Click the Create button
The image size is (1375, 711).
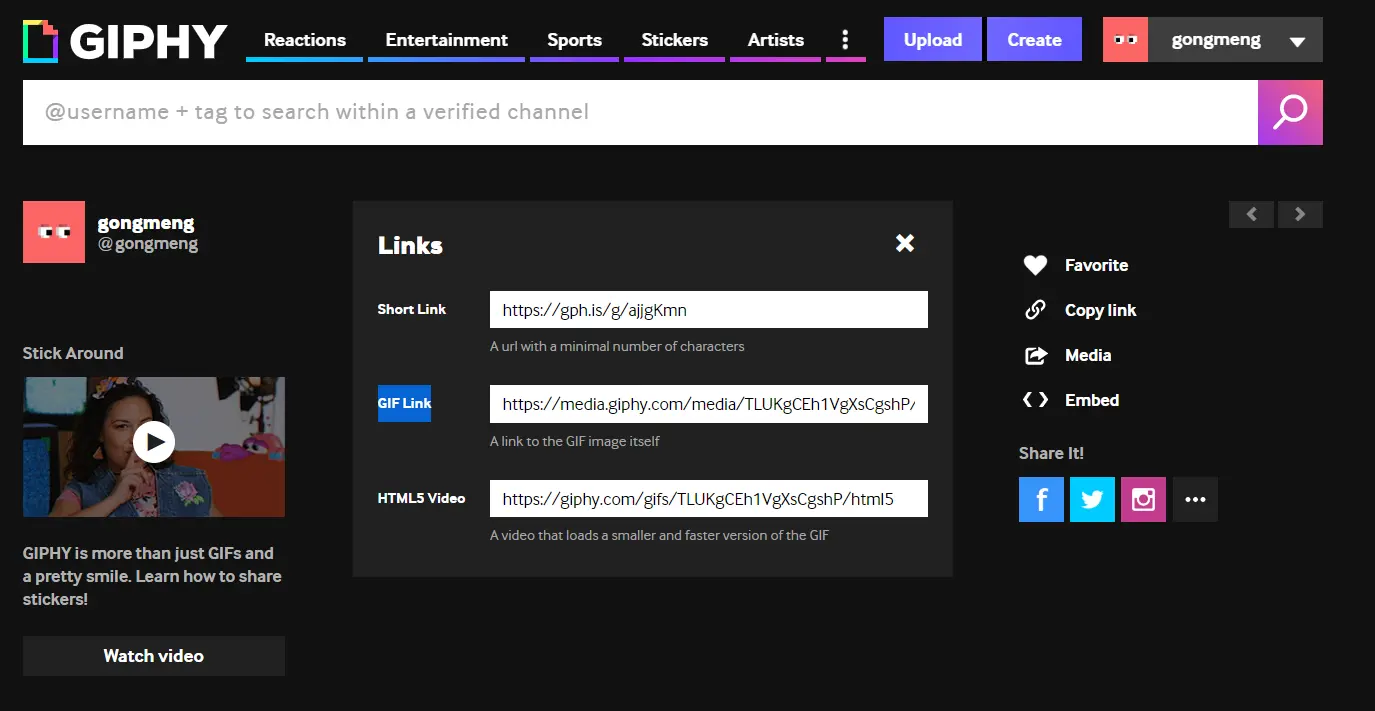coord(1034,39)
